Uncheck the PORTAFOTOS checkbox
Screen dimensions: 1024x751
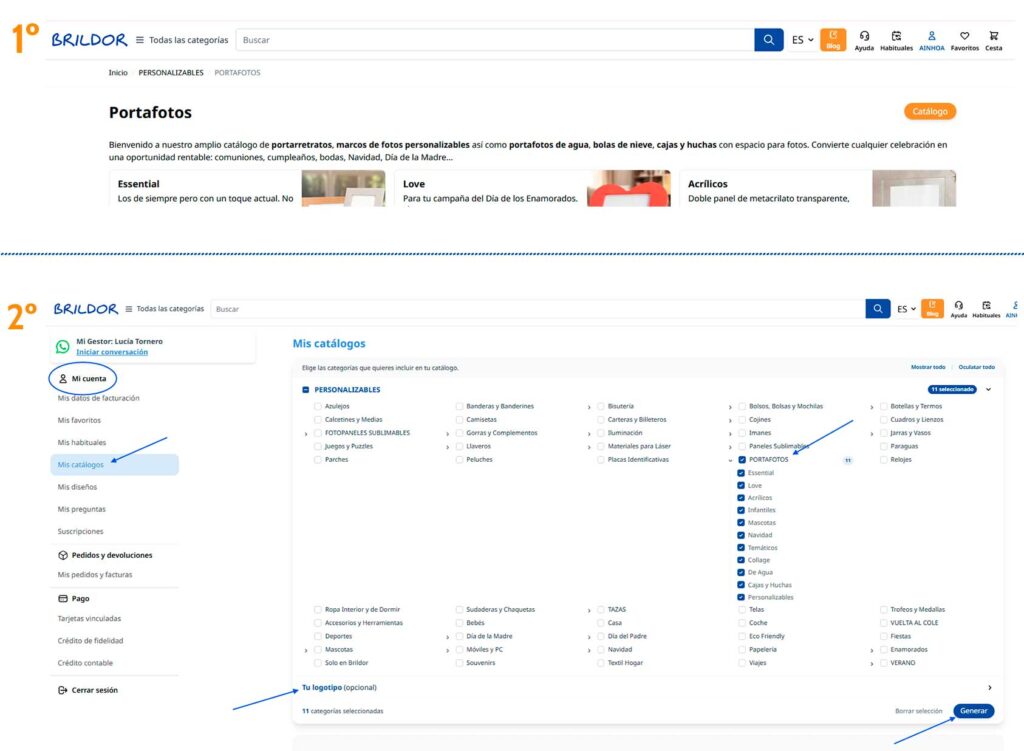[742, 460]
